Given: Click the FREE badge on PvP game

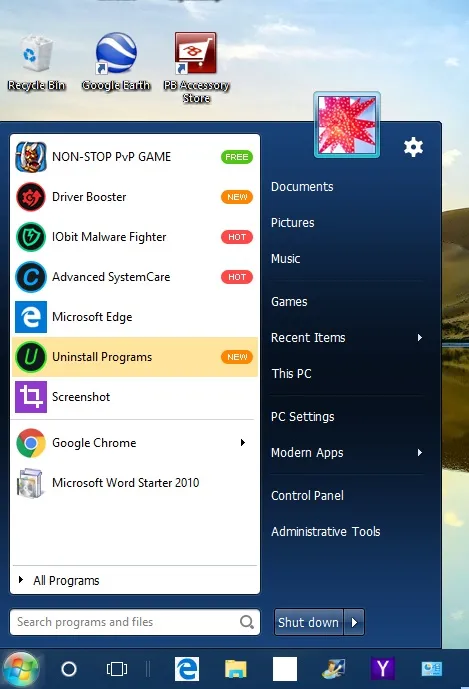Looking at the screenshot, I should (x=237, y=157).
